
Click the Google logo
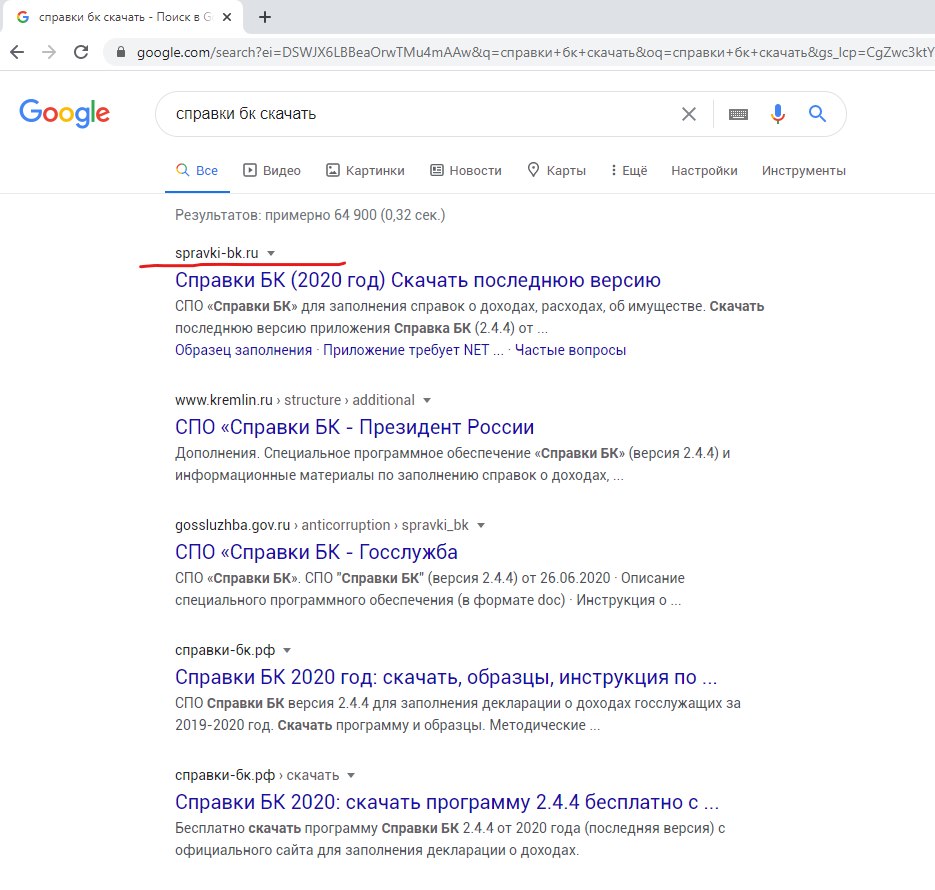coord(64,113)
